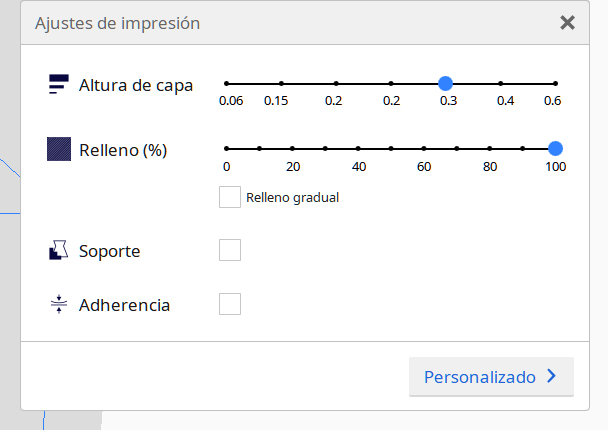Viewport: 608px width, 430px height.
Task: Set layer height slider to 0.4
Action: tap(501, 84)
